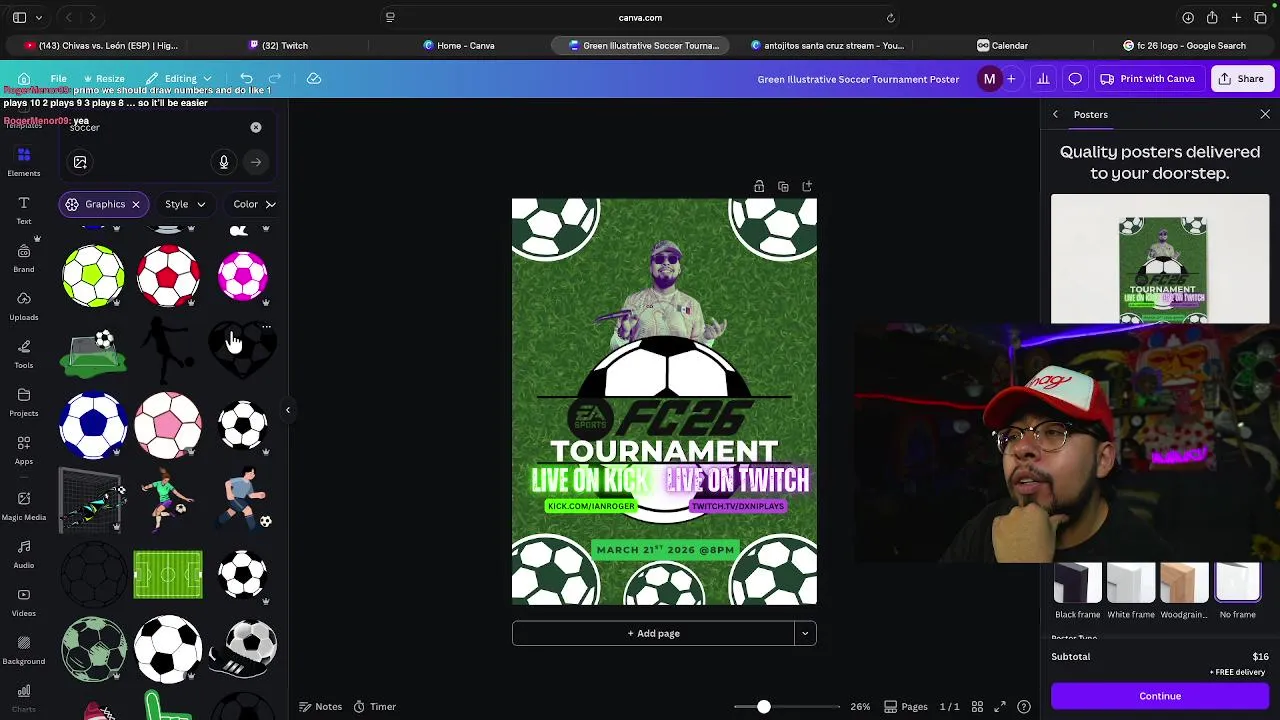Expand the Add page options arrow
Screen dimensions: 1280x720
(805, 633)
